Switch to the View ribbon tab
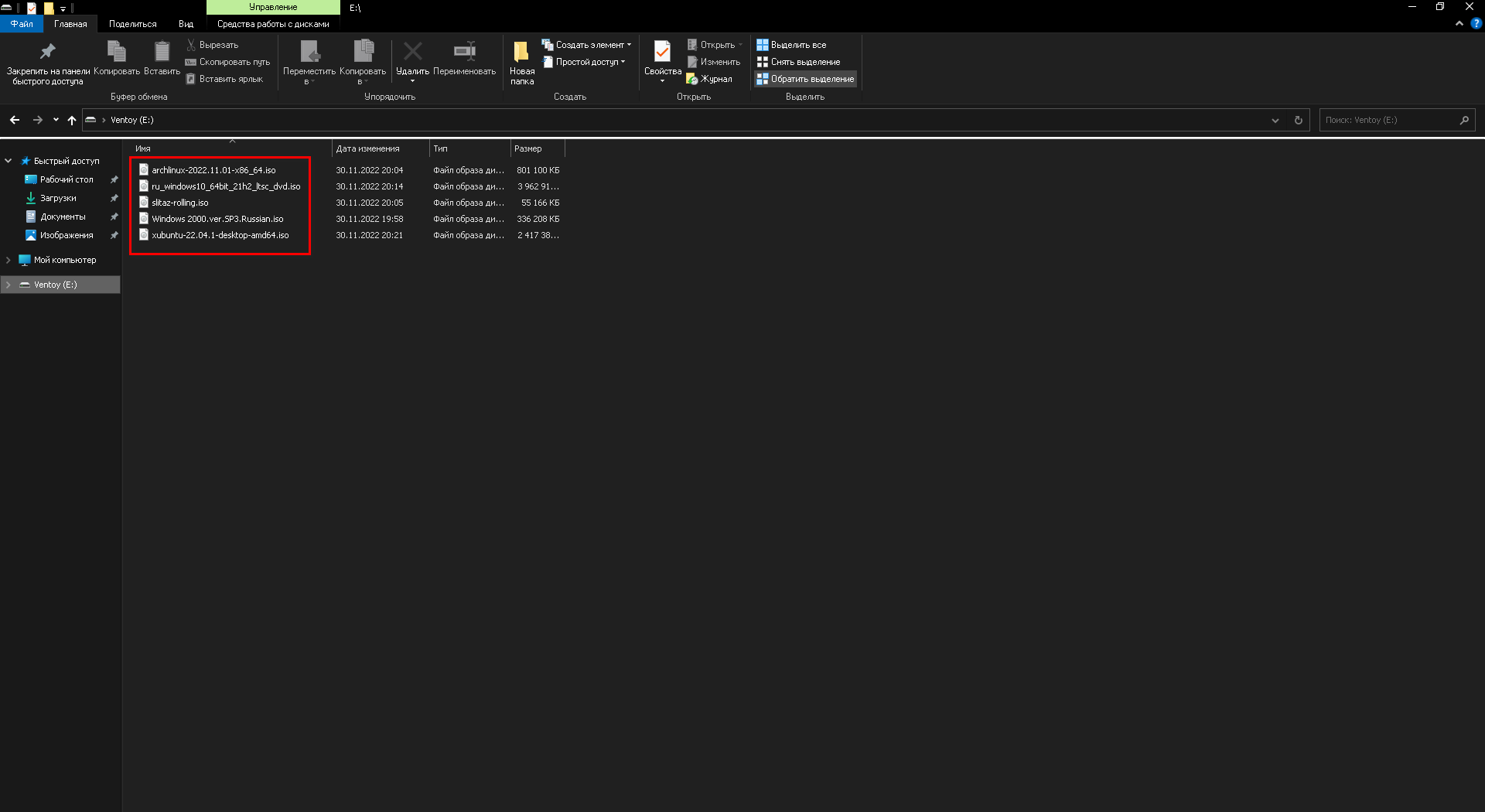Image resolution: width=1485 pixels, height=812 pixels. pyautogui.click(x=186, y=24)
